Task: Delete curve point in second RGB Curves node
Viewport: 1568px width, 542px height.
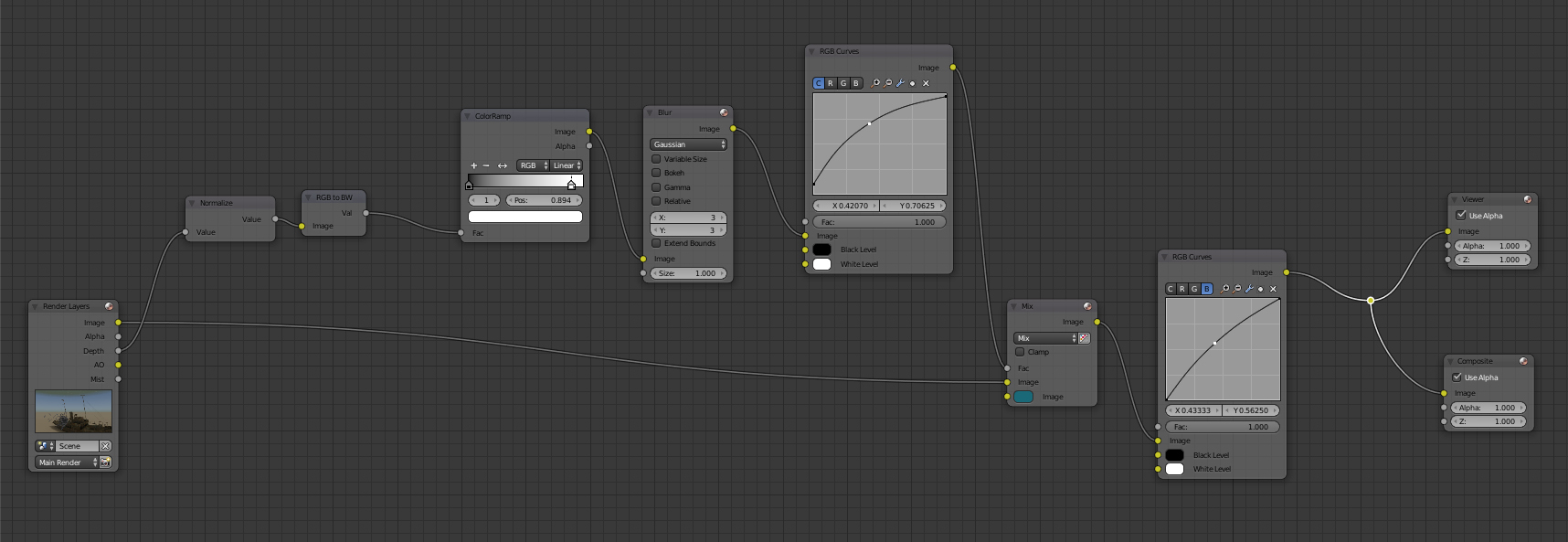Action: (x=1273, y=289)
